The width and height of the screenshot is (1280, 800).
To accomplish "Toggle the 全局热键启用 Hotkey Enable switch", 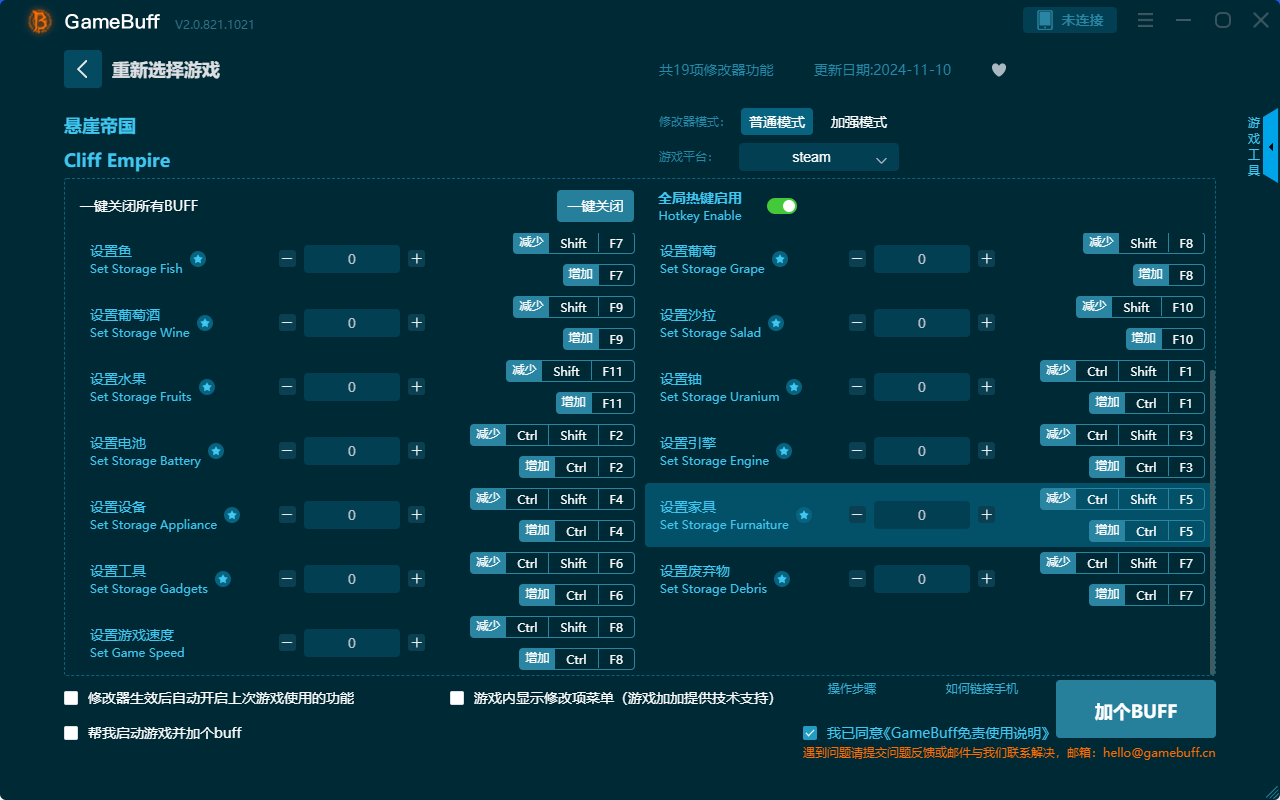I will click(x=784, y=205).
